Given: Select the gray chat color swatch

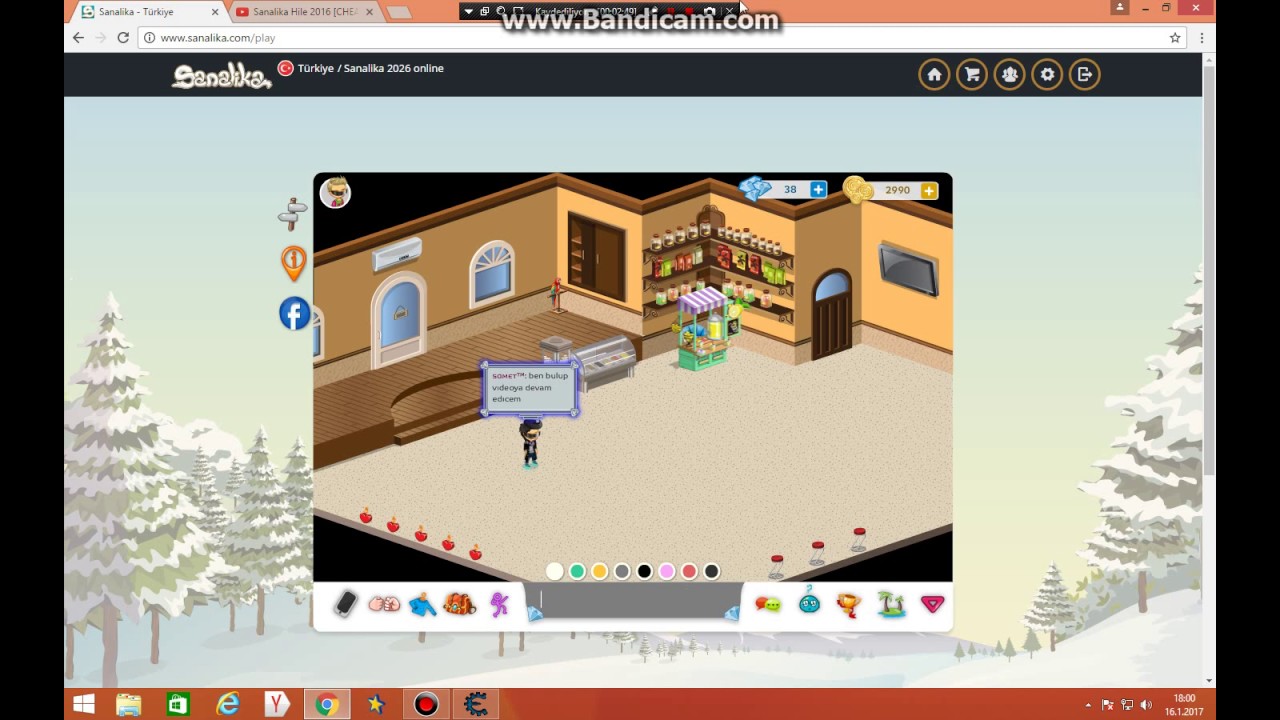Looking at the screenshot, I should click(x=622, y=571).
